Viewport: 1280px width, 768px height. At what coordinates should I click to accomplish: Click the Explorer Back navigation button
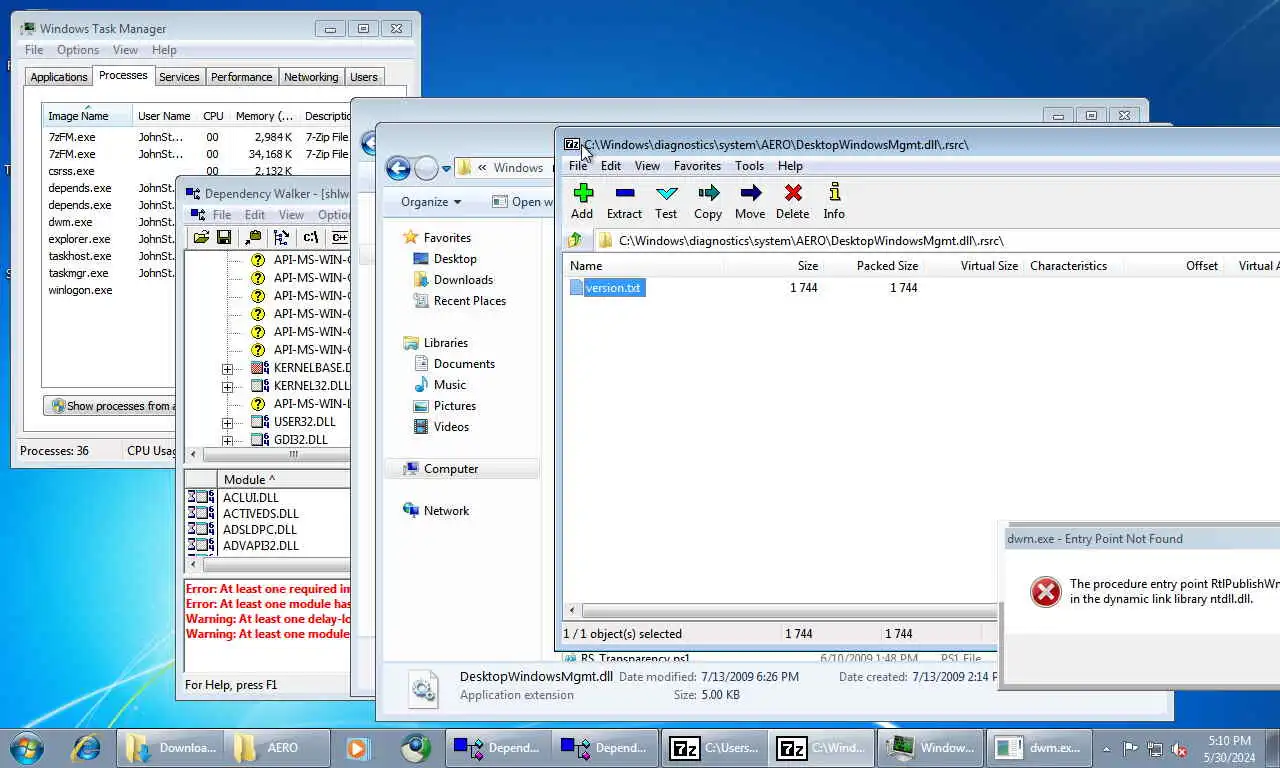click(x=398, y=168)
